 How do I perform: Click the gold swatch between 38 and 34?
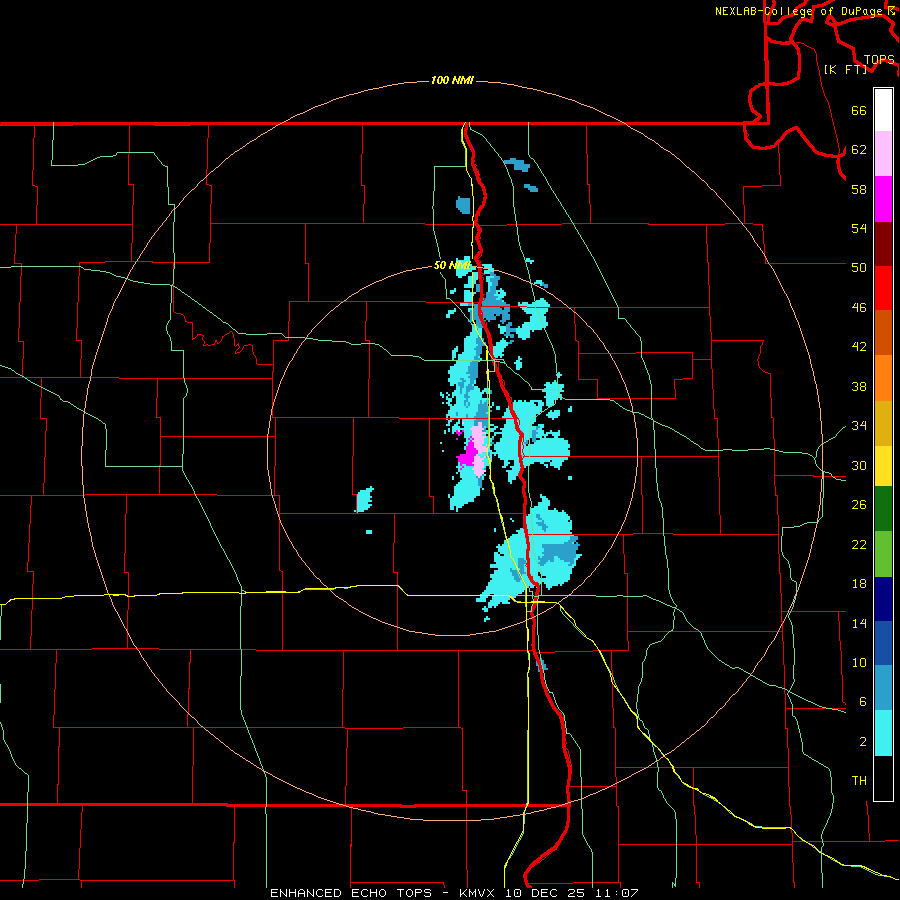883,424
